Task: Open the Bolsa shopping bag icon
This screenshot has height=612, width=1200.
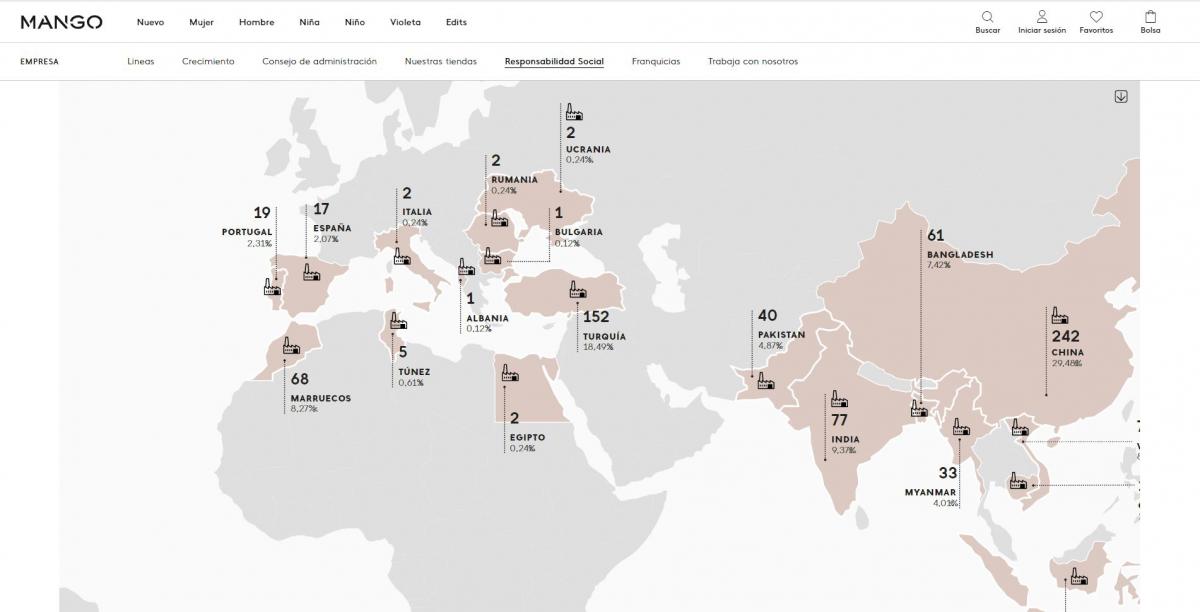Action: 1148,16
